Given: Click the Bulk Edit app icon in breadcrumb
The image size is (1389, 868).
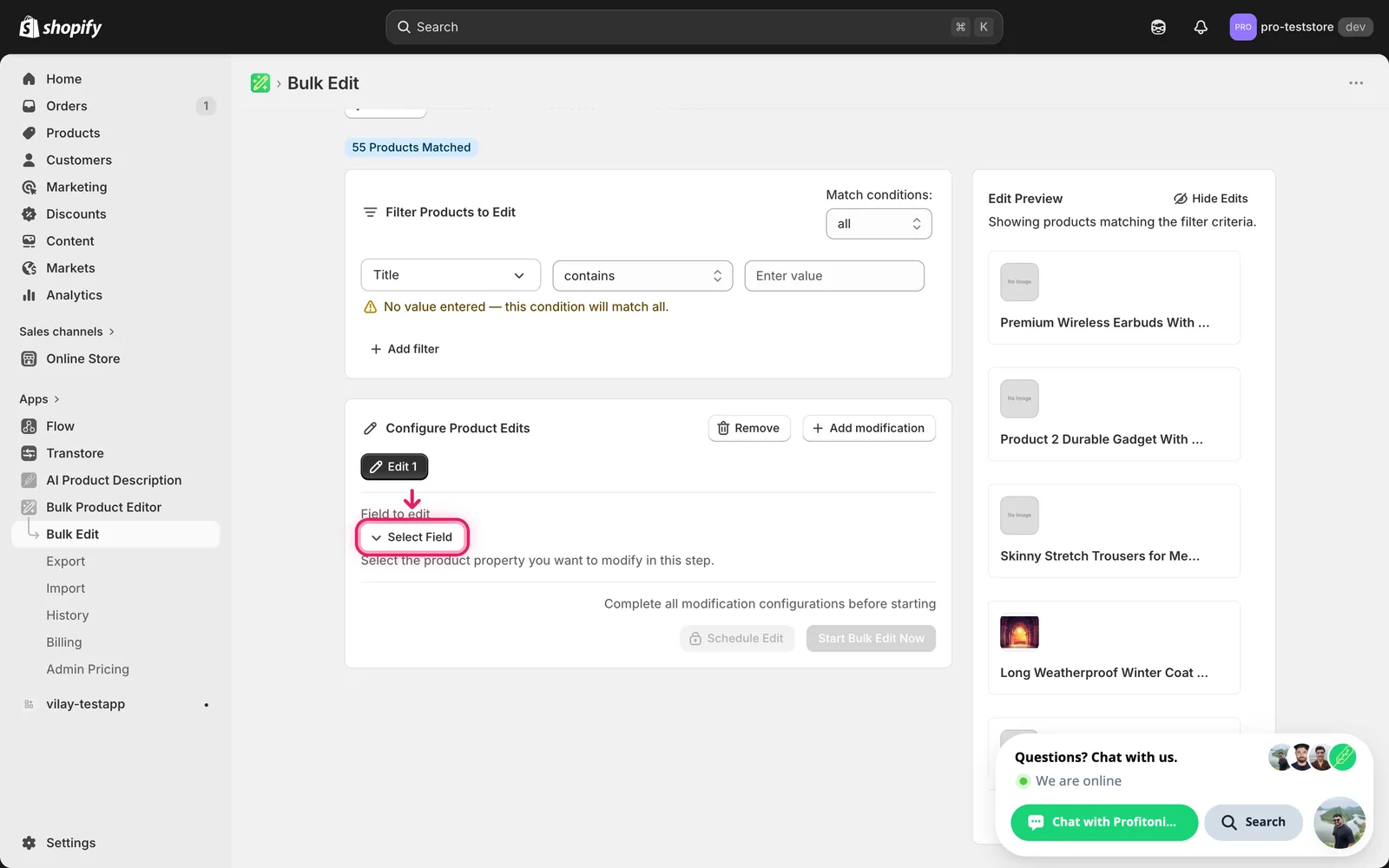Looking at the screenshot, I should pos(260,83).
